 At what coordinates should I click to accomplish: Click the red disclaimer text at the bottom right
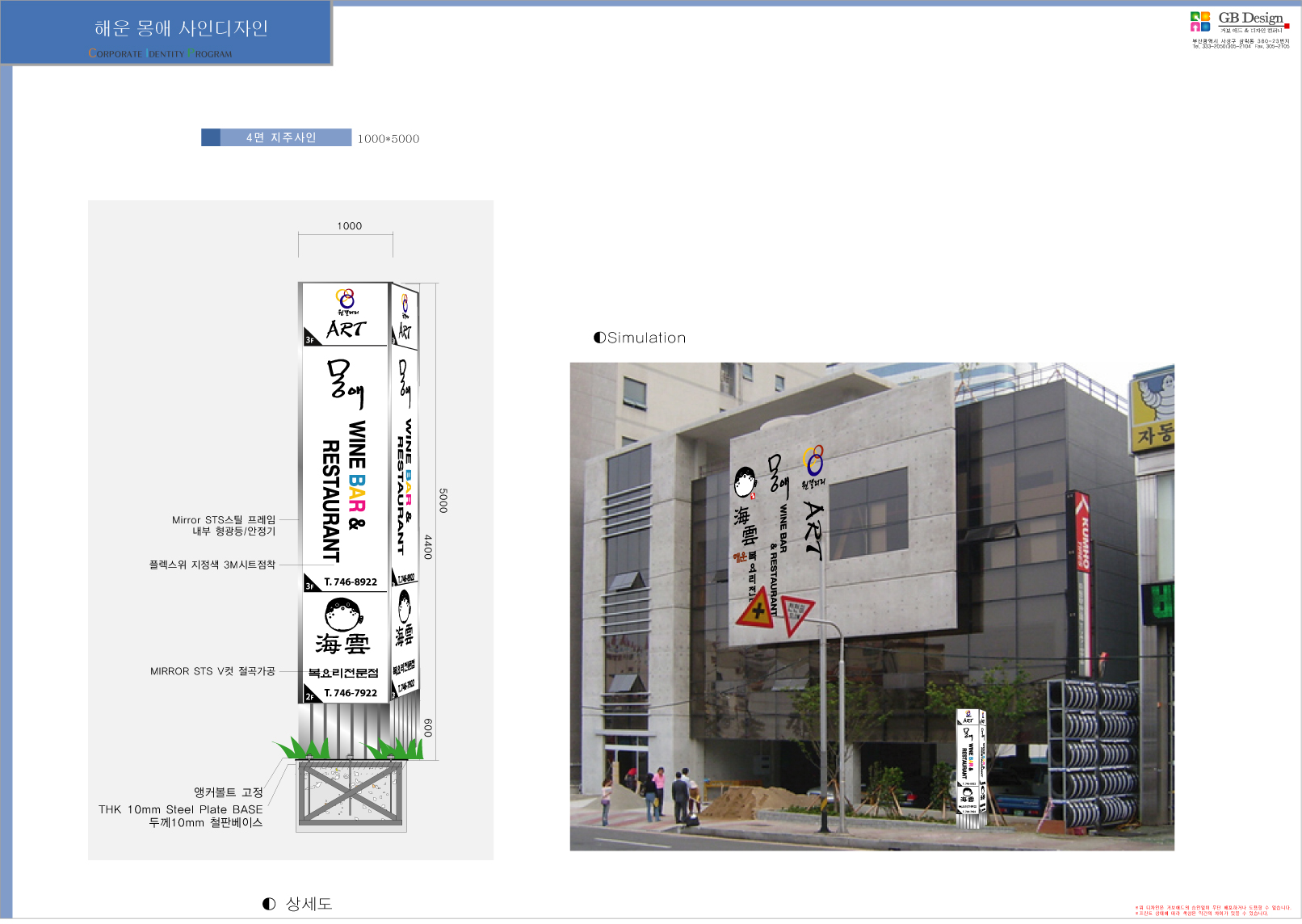[1212, 910]
